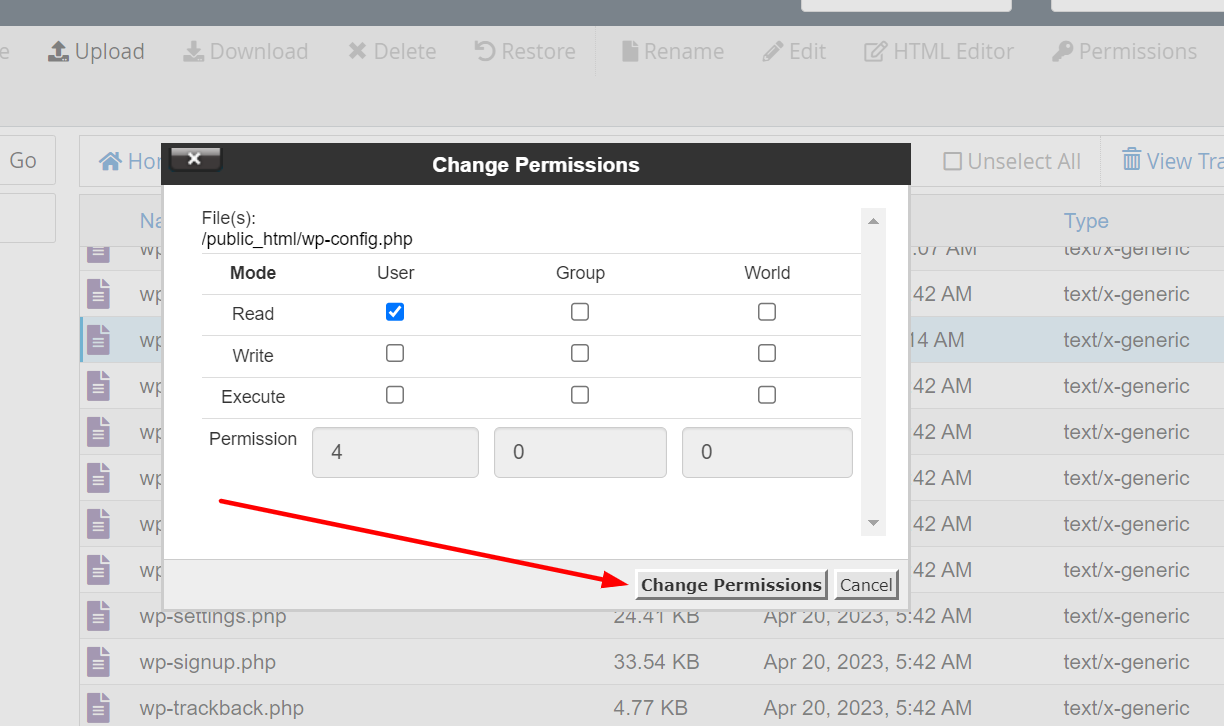Viewport: 1224px width, 726px height.
Task: Click the Edit toolbar icon
Action: (x=794, y=51)
